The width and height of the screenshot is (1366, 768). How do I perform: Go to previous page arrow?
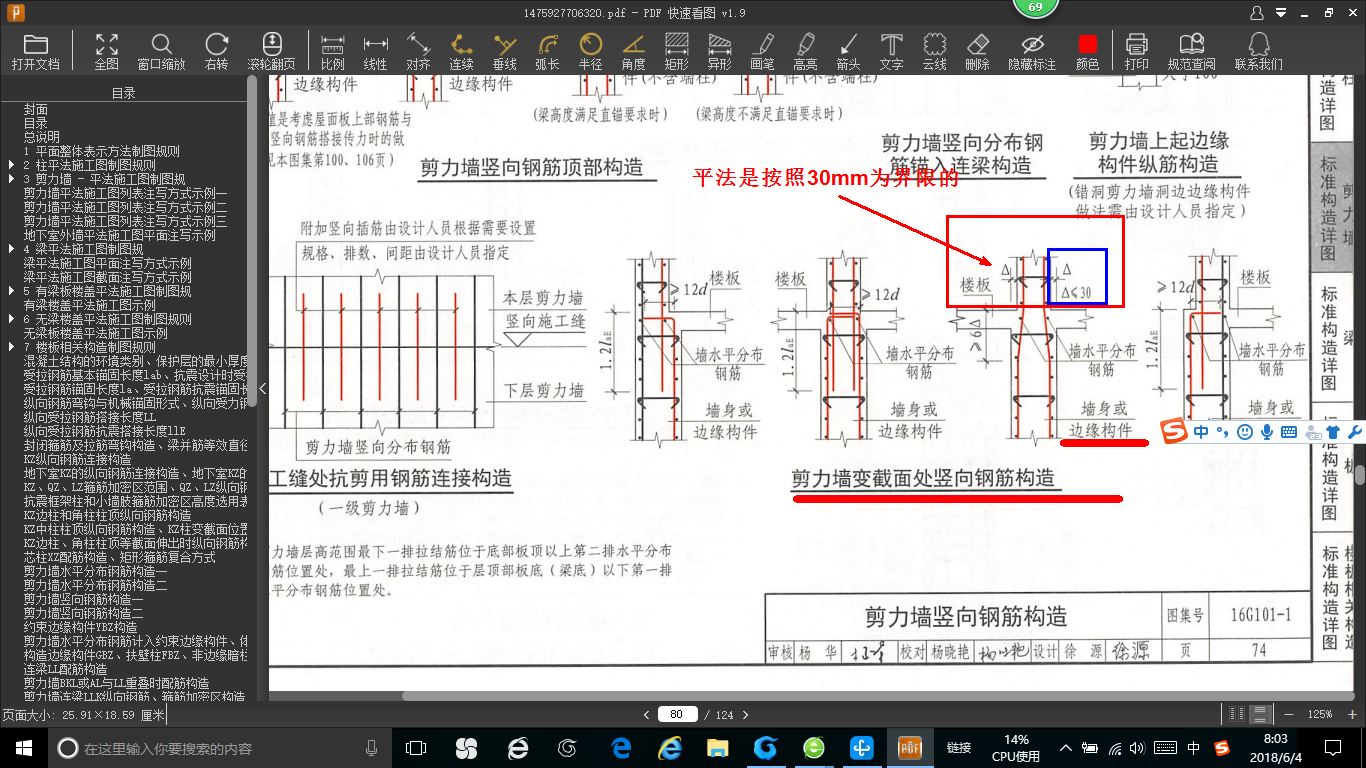tap(647, 715)
